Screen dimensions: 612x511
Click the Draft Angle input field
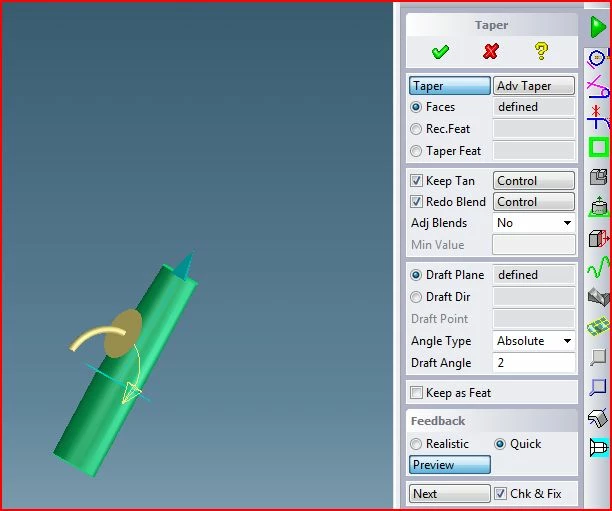tap(534, 363)
